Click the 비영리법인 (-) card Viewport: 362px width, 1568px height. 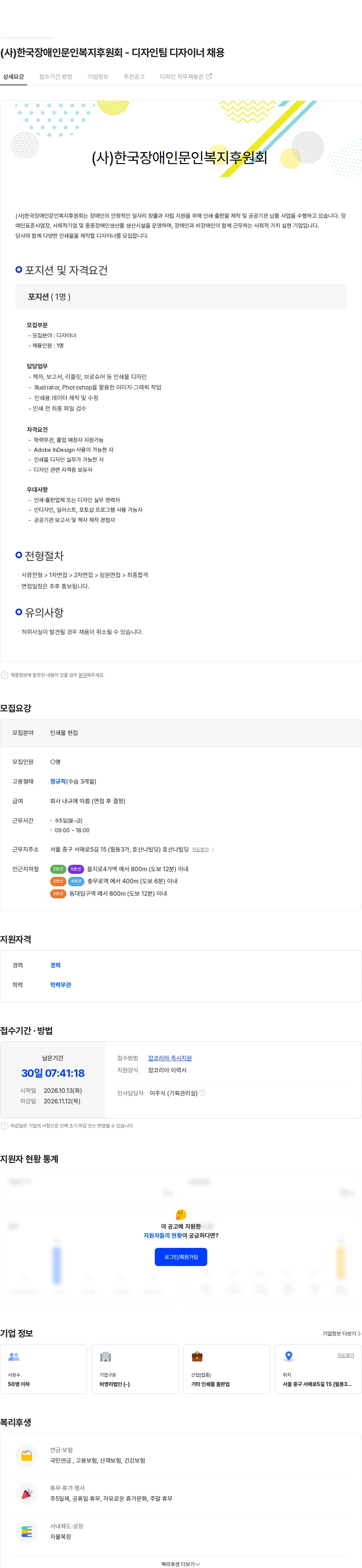[x=135, y=1368]
